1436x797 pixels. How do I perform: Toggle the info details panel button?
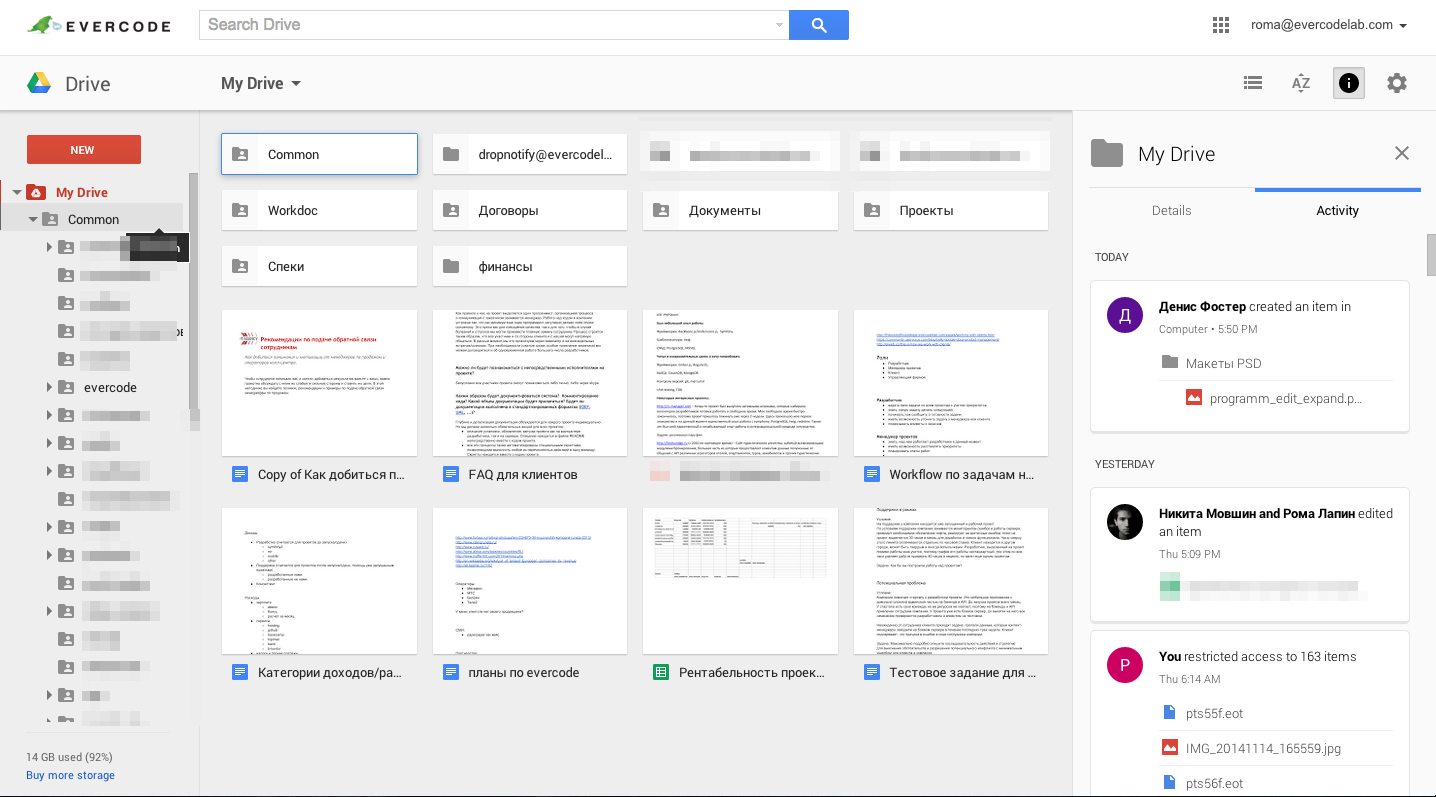click(1348, 84)
